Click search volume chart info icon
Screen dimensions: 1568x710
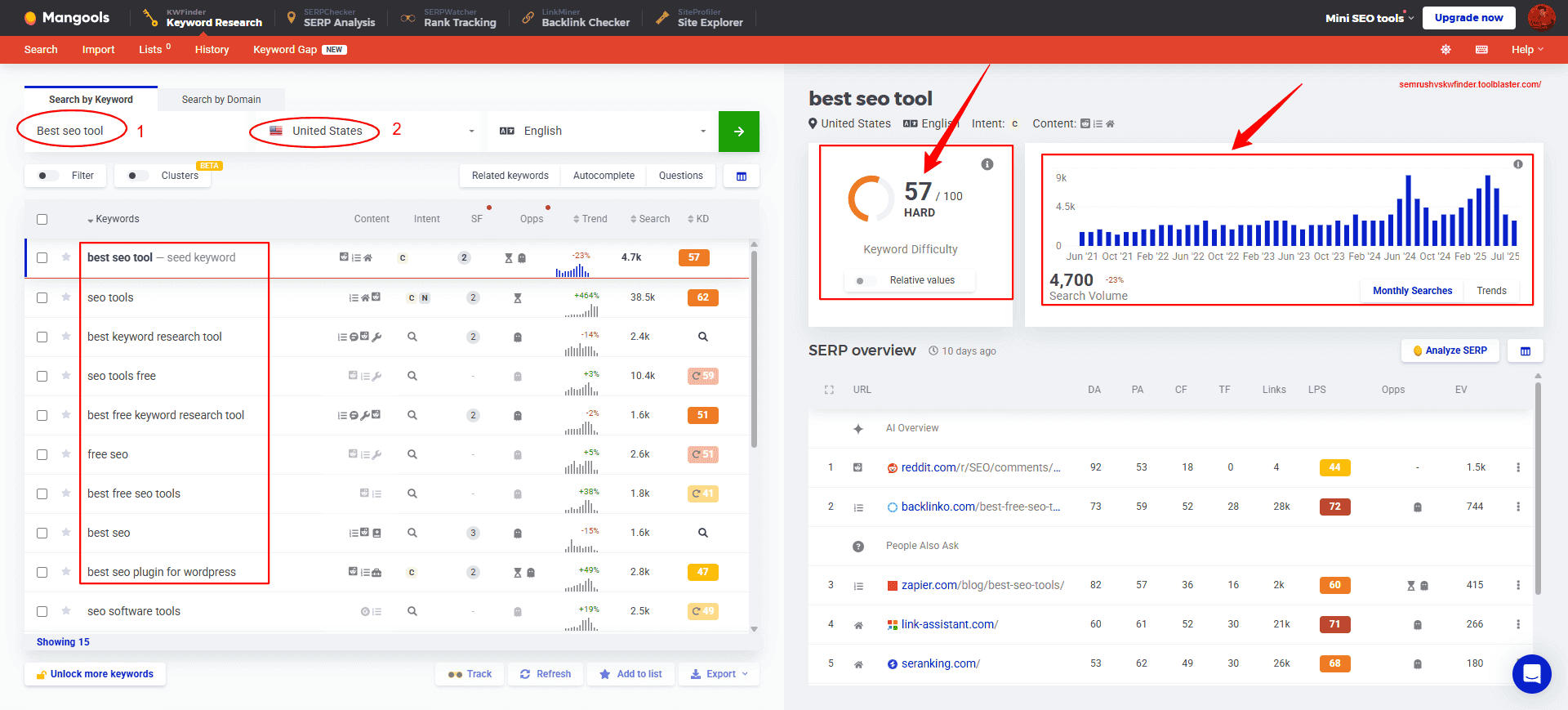(1518, 164)
